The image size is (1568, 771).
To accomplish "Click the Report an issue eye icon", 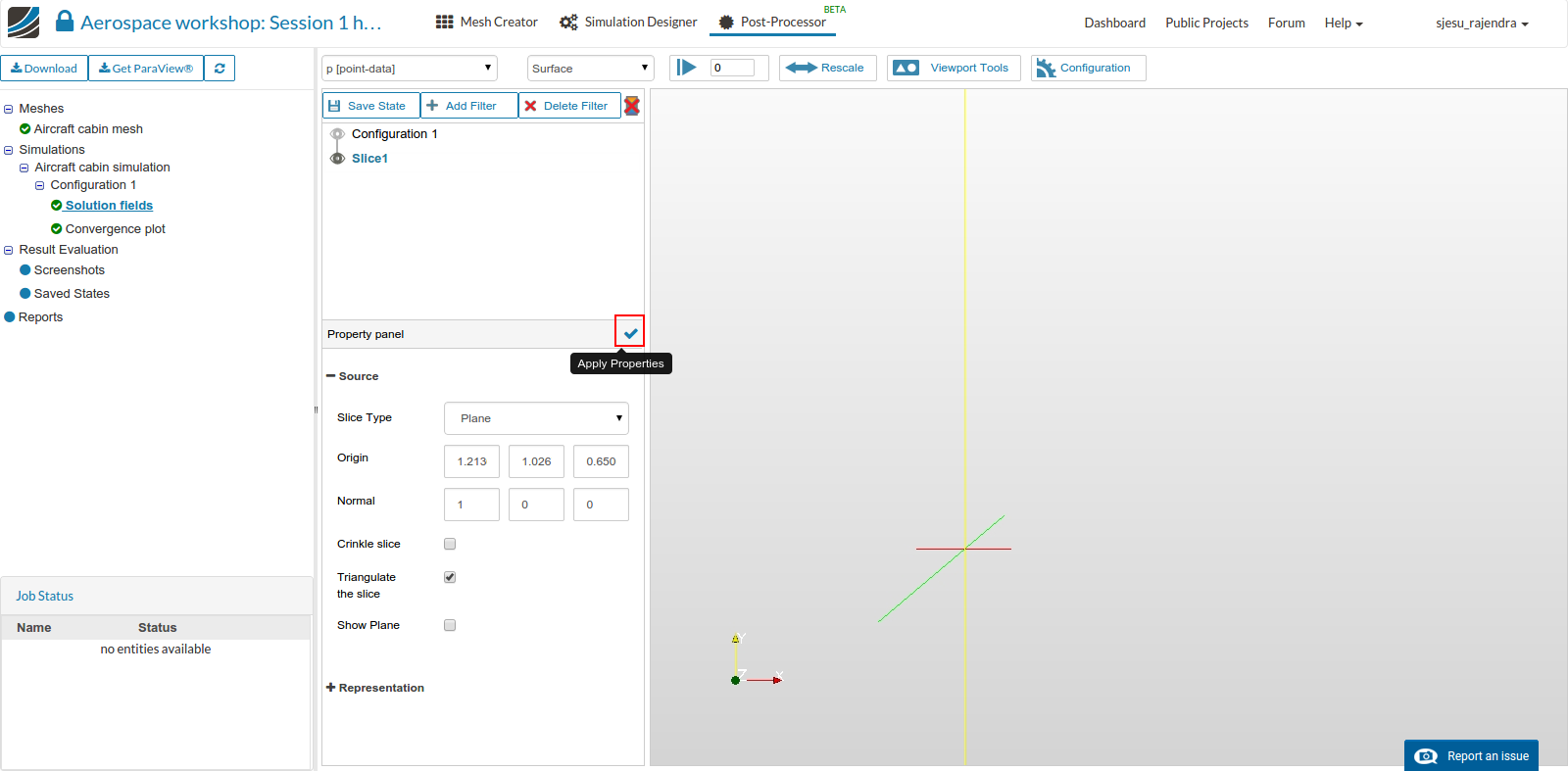I will click(x=1426, y=756).
